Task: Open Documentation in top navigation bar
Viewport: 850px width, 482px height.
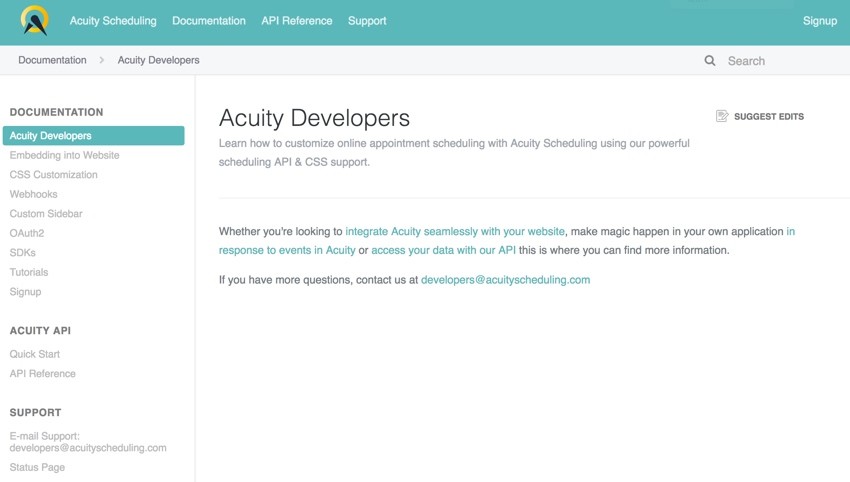Action: pyautogui.click(x=209, y=21)
